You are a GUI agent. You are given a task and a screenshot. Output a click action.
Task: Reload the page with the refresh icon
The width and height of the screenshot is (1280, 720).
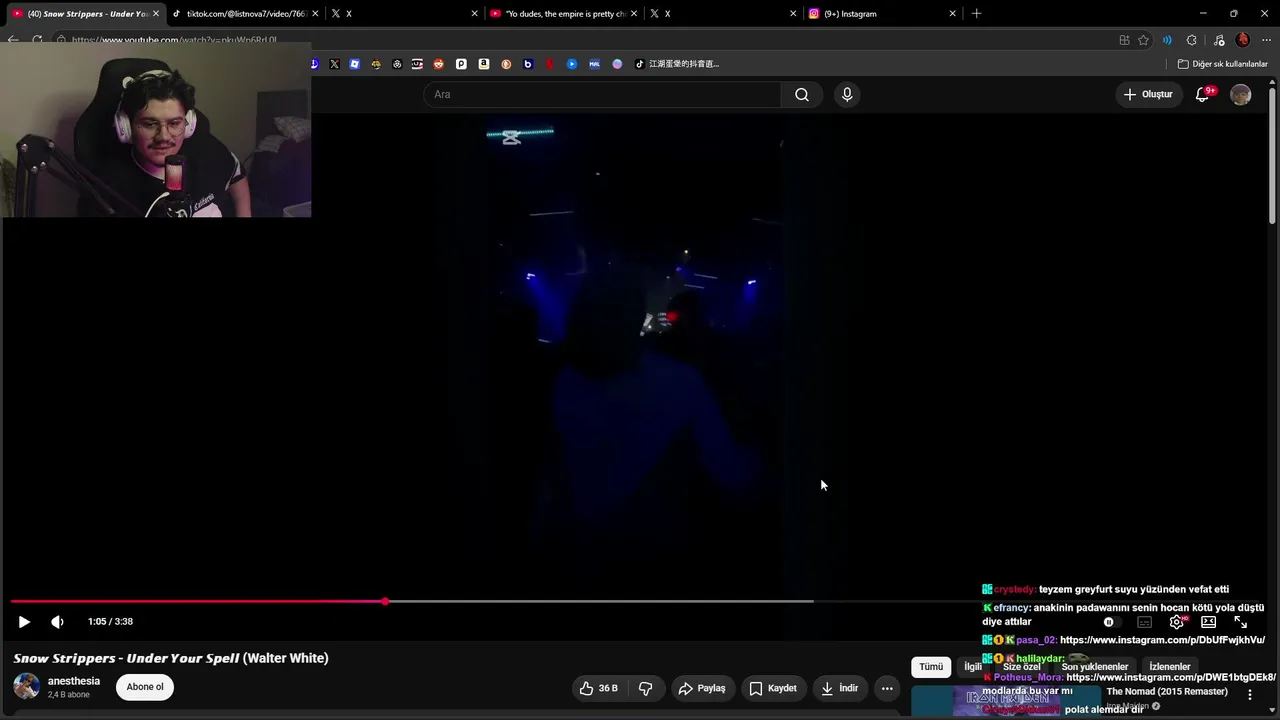pos(37,40)
